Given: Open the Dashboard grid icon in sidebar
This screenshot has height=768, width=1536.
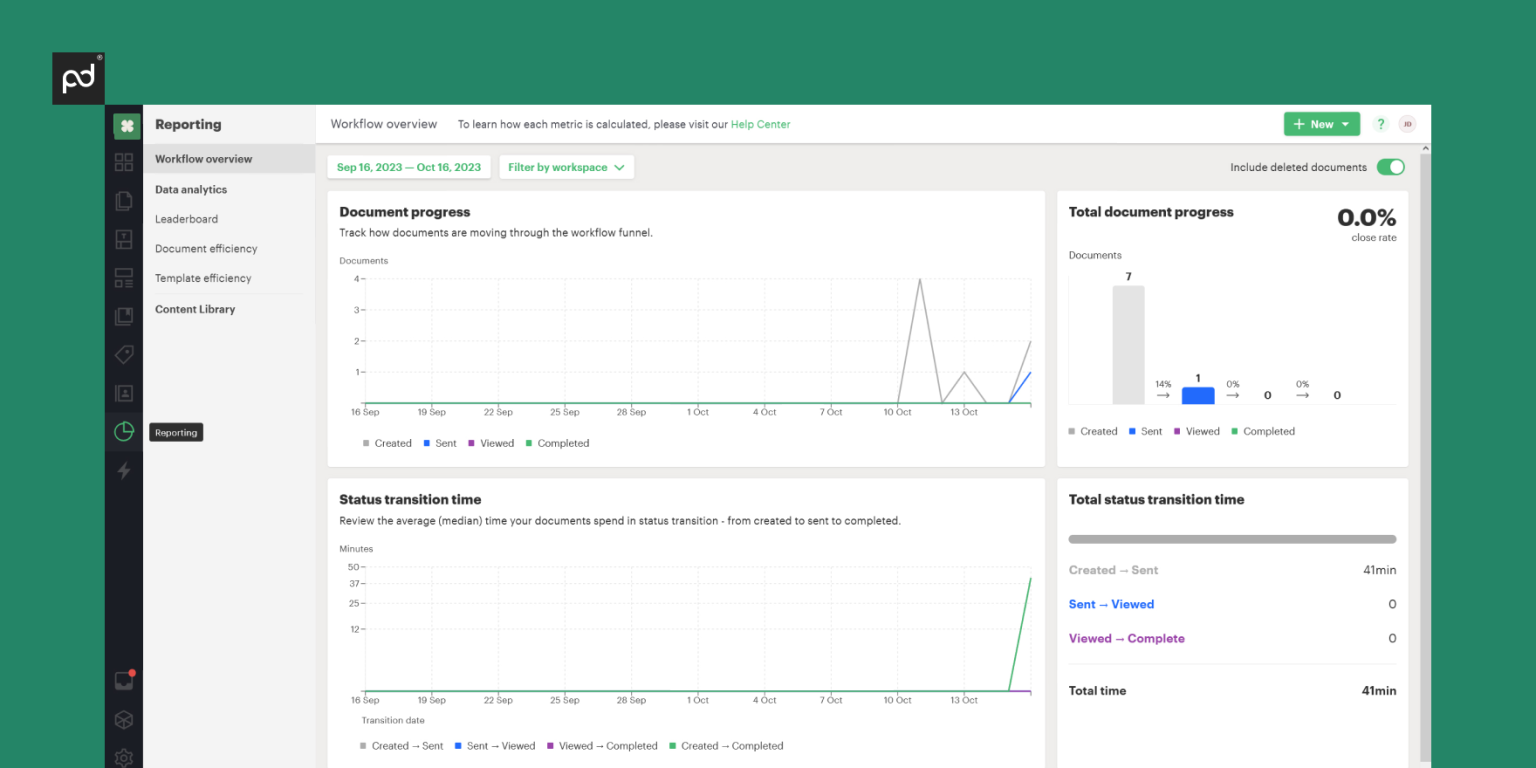Looking at the screenshot, I should pyautogui.click(x=124, y=162).
